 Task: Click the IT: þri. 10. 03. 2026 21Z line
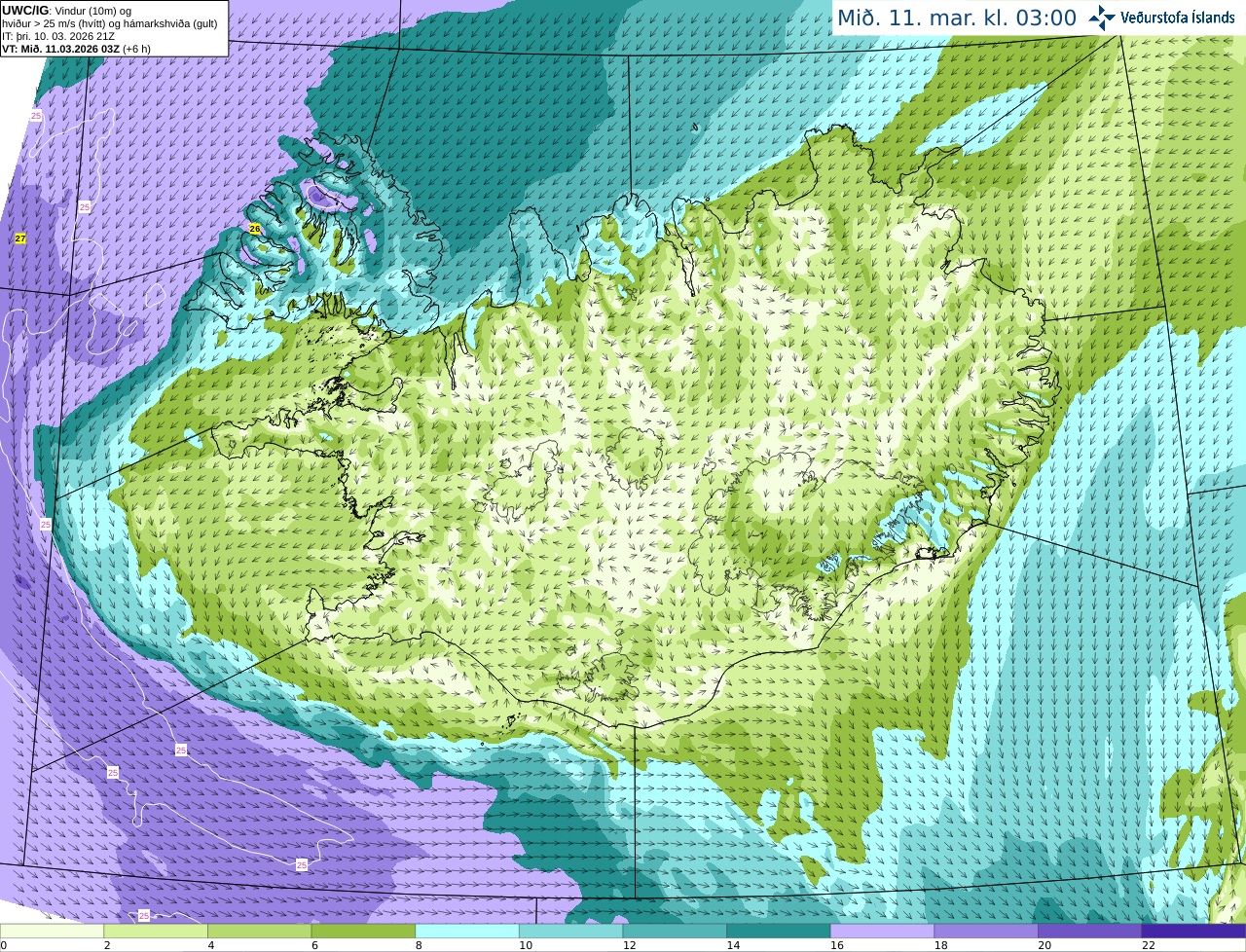[x=58, y=36]
